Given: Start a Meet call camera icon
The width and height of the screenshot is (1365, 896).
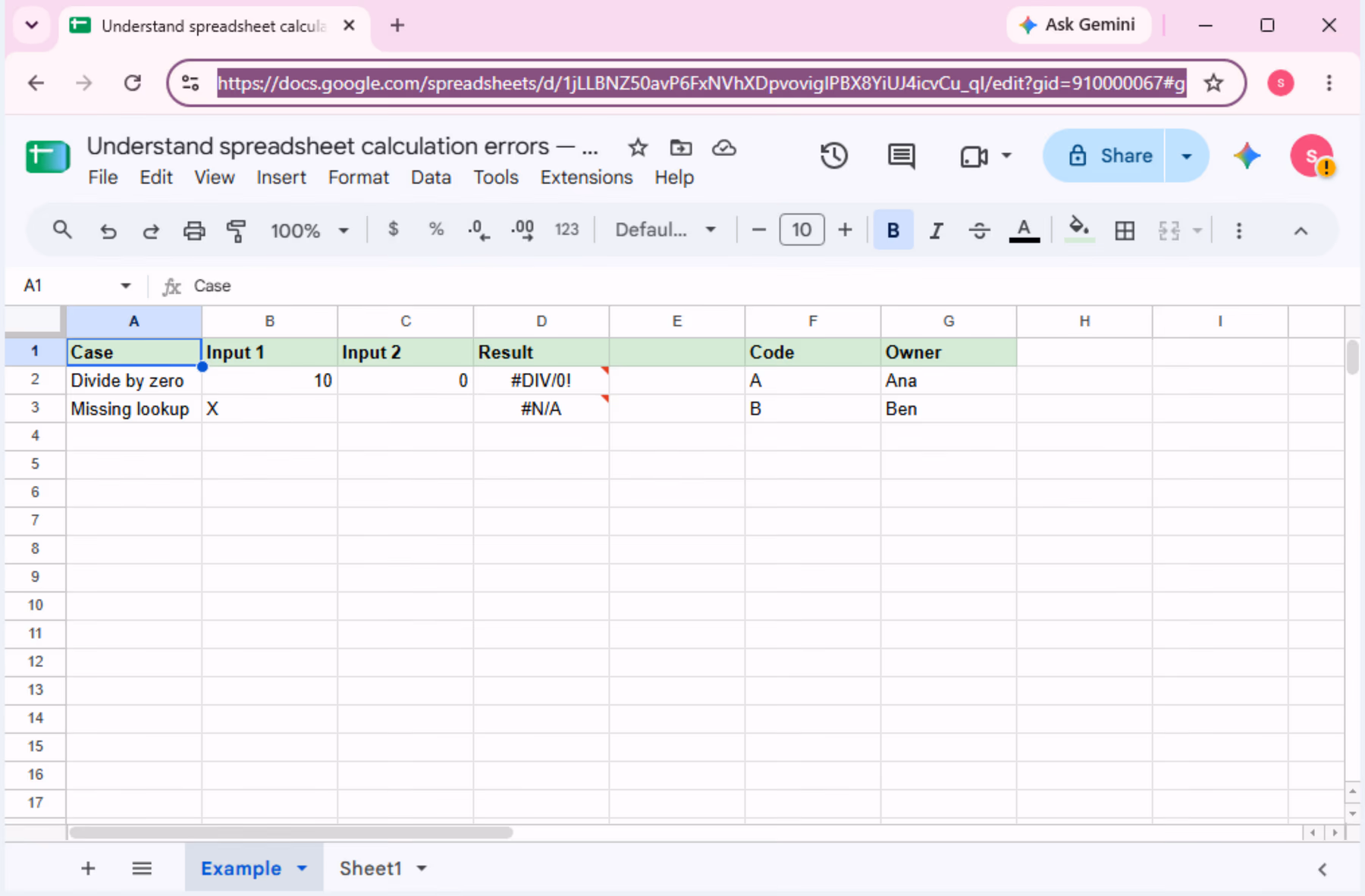Looking at the screenshot, I should 974,156.
